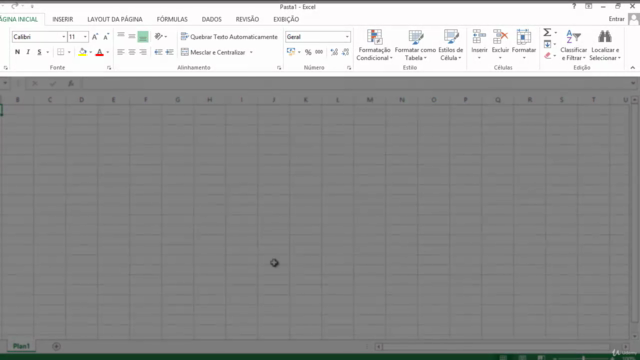Image resolution: width=640 pixels, height=360 pixels.
Task: Open the Mesclar e Centralizar dropdown arrow
Action: 251,52
